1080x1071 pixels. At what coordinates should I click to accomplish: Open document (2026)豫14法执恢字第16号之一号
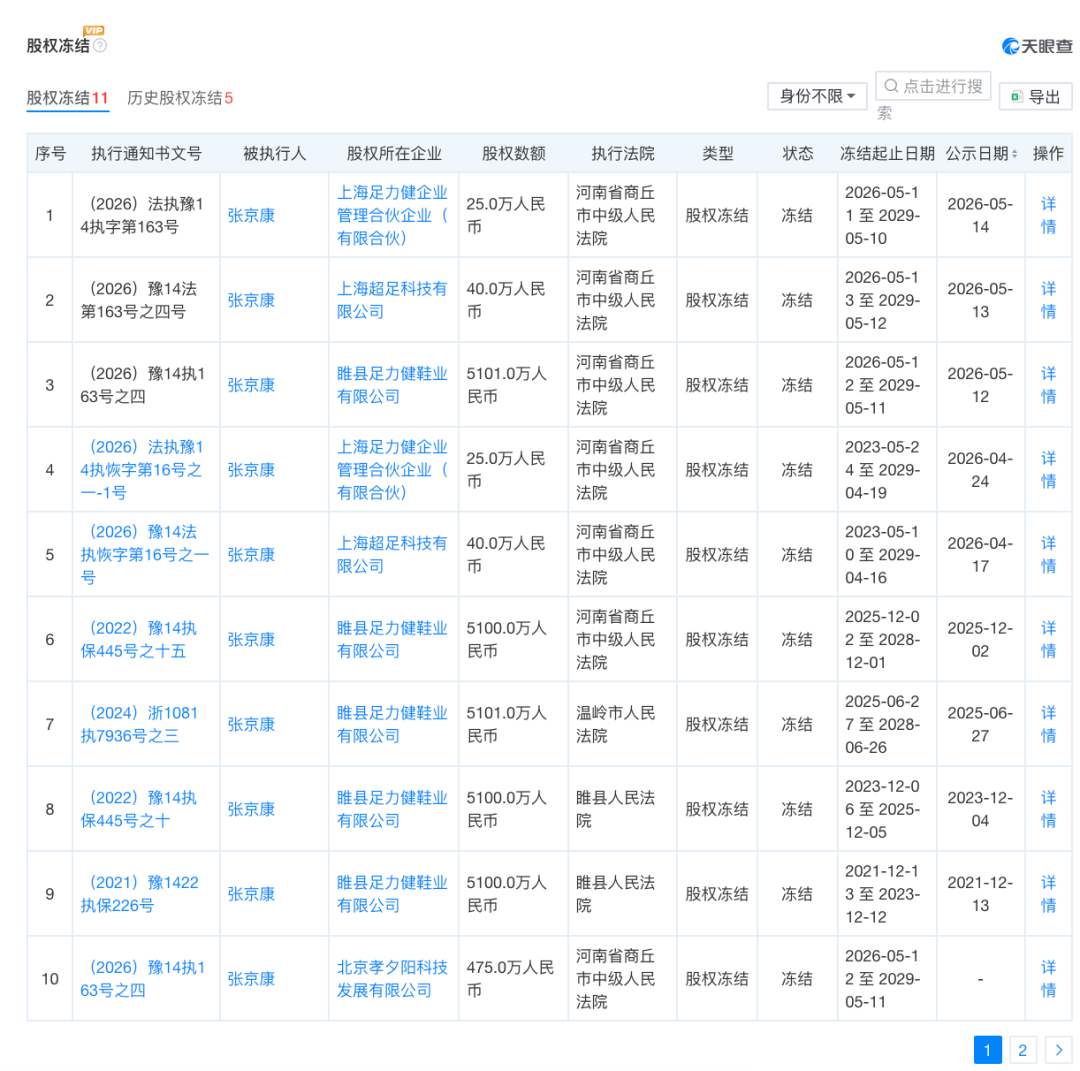(x=145, y=554)
